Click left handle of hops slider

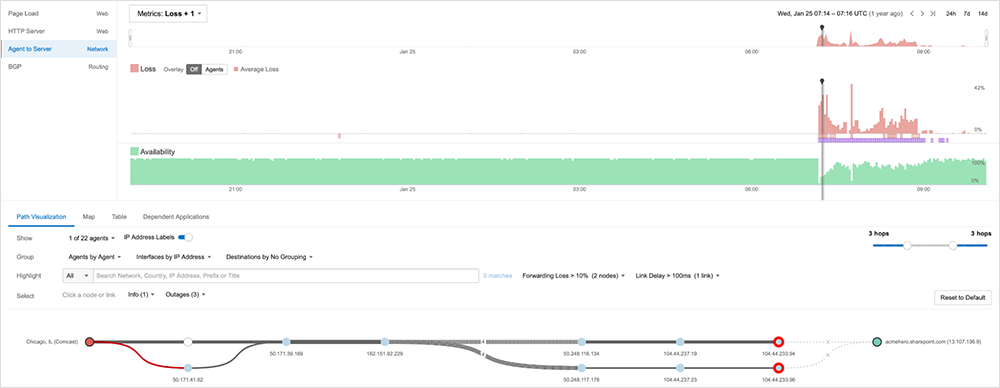(907, 245)
